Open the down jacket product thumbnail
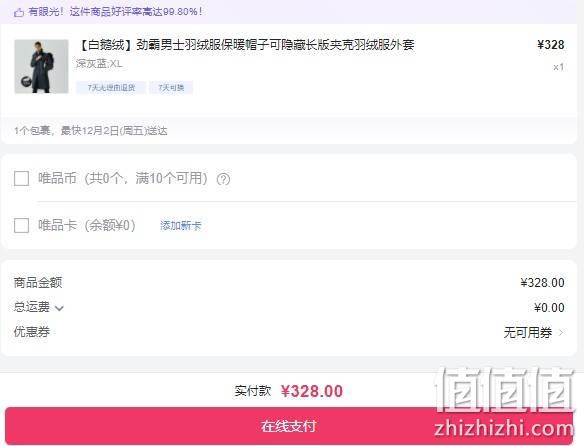Viewport: 584px width, 446px height. [41, 66]
